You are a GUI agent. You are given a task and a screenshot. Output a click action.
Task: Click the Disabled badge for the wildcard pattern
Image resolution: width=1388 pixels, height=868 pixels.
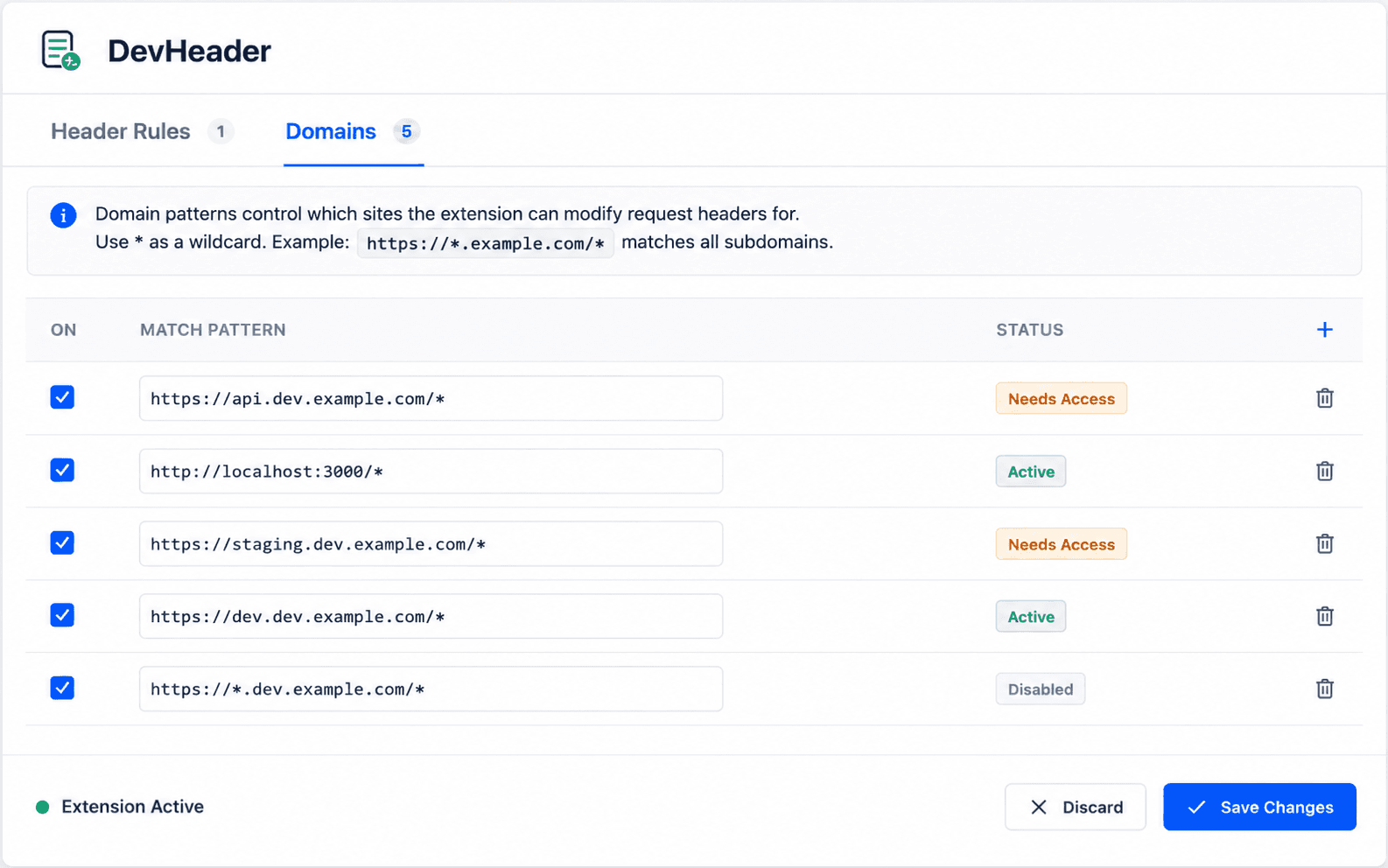1041,689
